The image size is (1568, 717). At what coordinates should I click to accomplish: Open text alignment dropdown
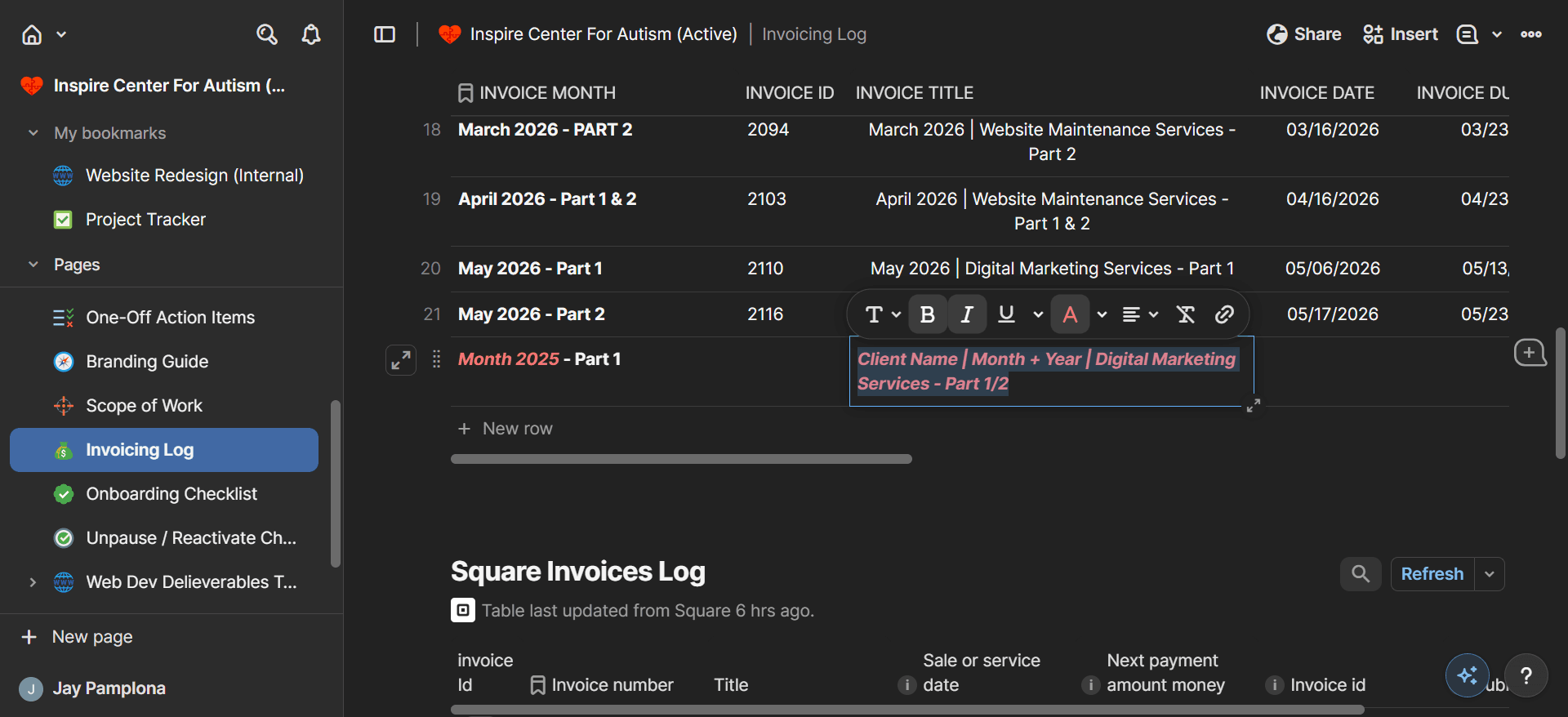point(1140,314)
